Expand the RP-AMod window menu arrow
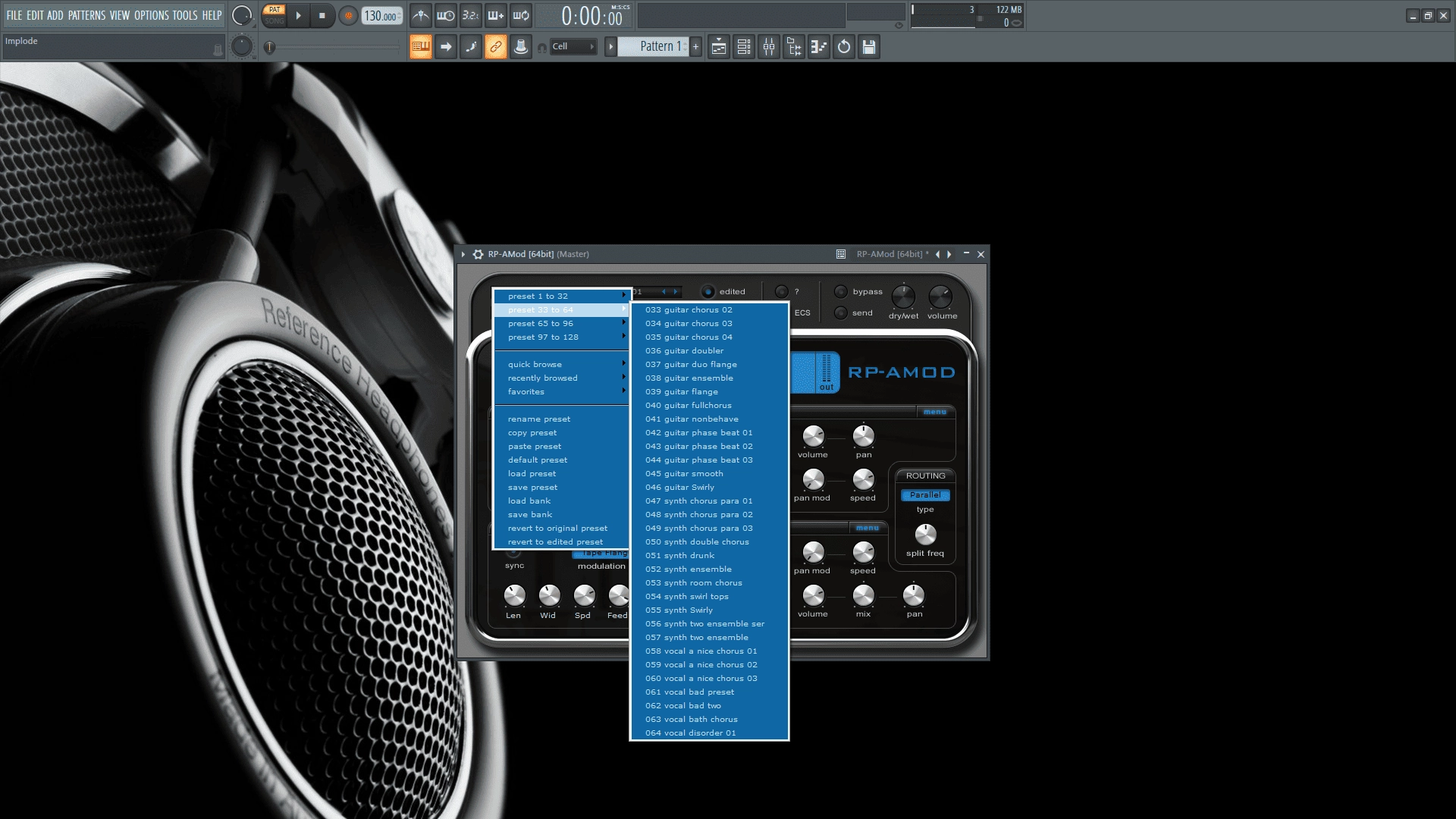1456x819 pixels. (x=463, y=254)
